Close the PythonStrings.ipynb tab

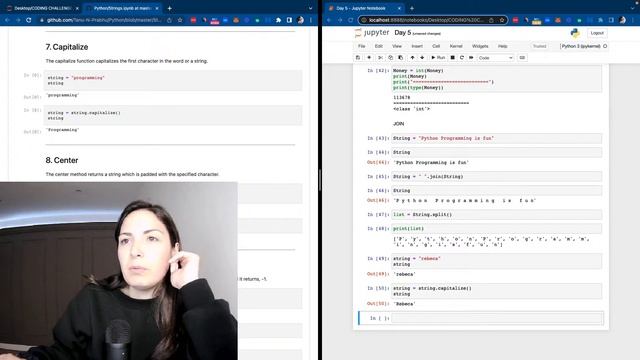click(157, 8)
